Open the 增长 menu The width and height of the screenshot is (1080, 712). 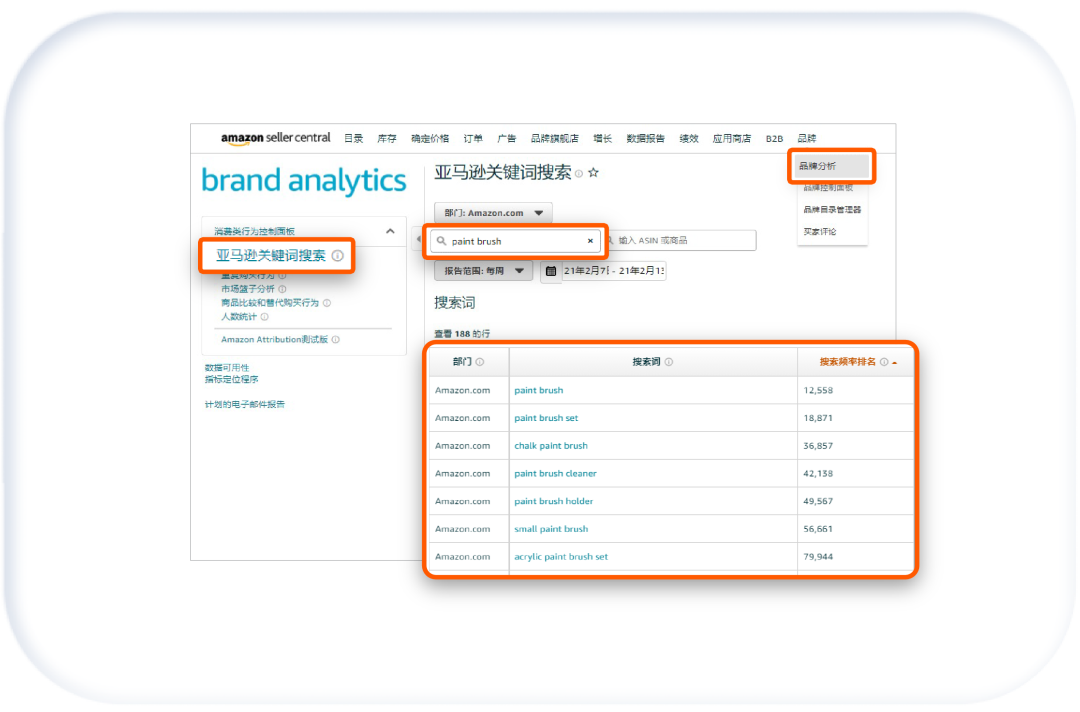pos(603,138)
